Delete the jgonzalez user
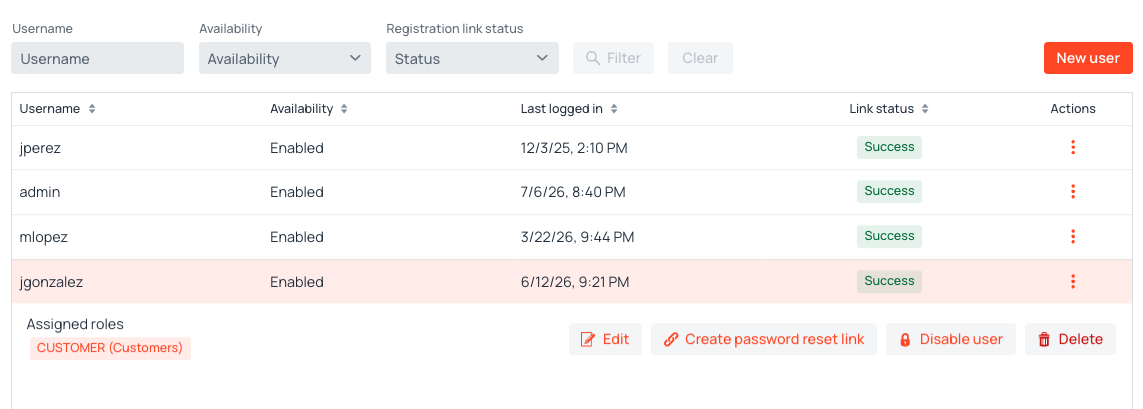The height and width of the screenshot is (409, 1143). click(1070, 339)
